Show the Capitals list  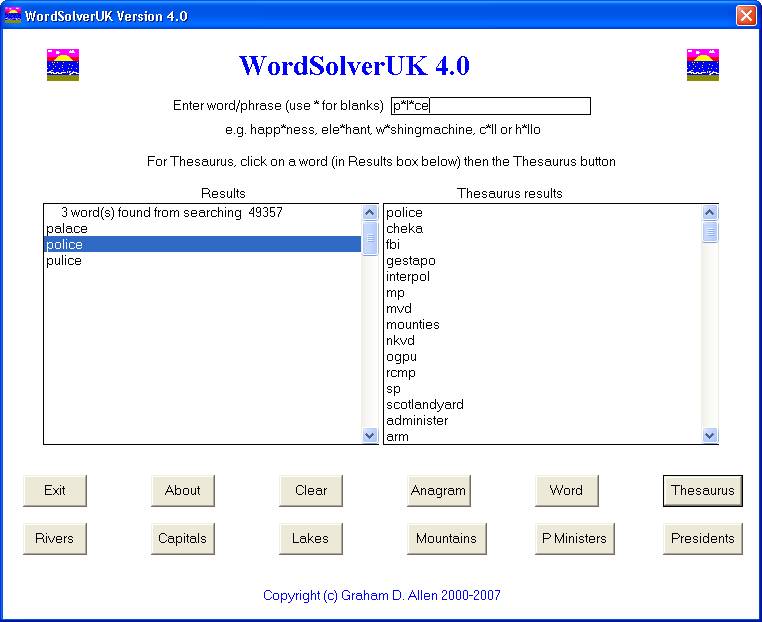click(x=183, y=539)
